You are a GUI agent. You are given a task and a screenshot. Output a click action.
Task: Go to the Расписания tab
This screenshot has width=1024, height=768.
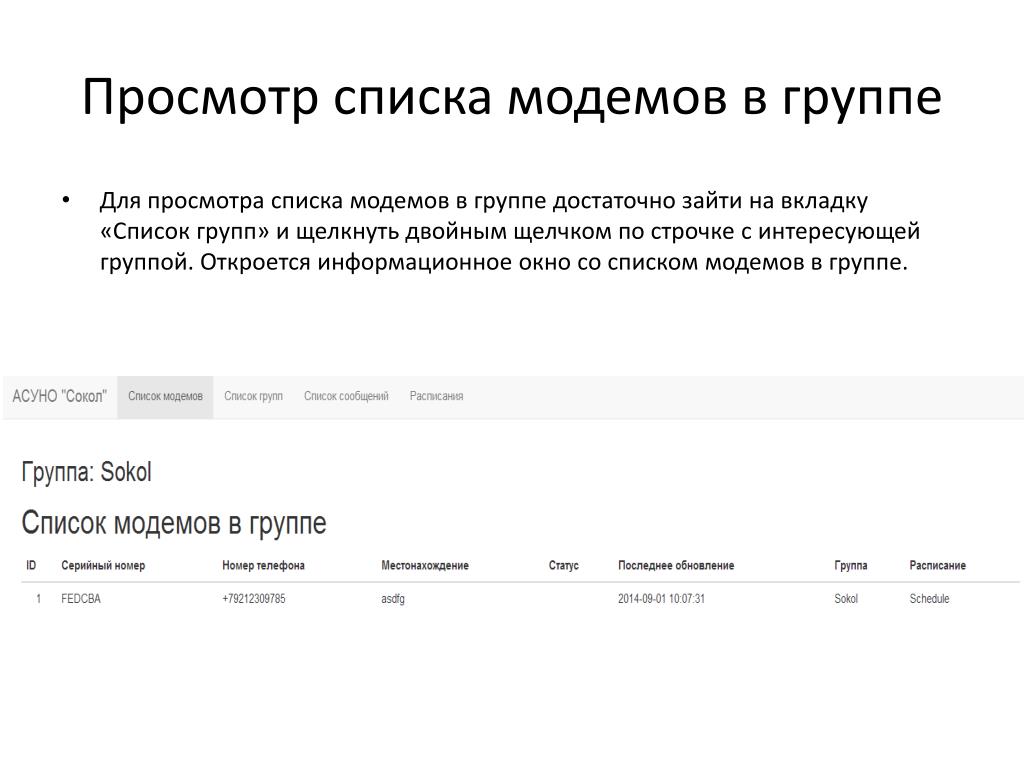[x=436, y=396]
